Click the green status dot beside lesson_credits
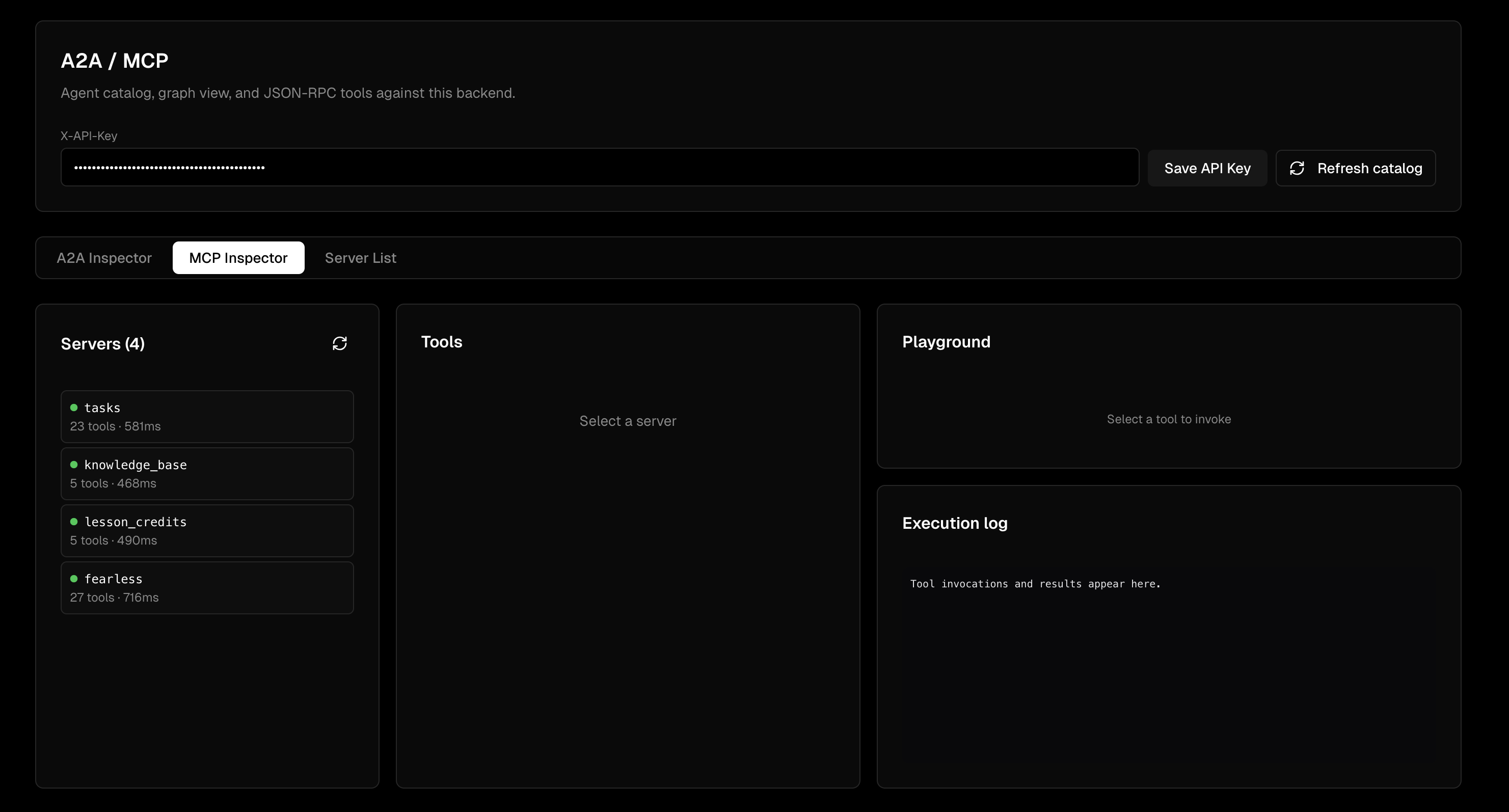The width and height of the screenshot is (1509, 812). pyautogui.click(x=74, y=522)
